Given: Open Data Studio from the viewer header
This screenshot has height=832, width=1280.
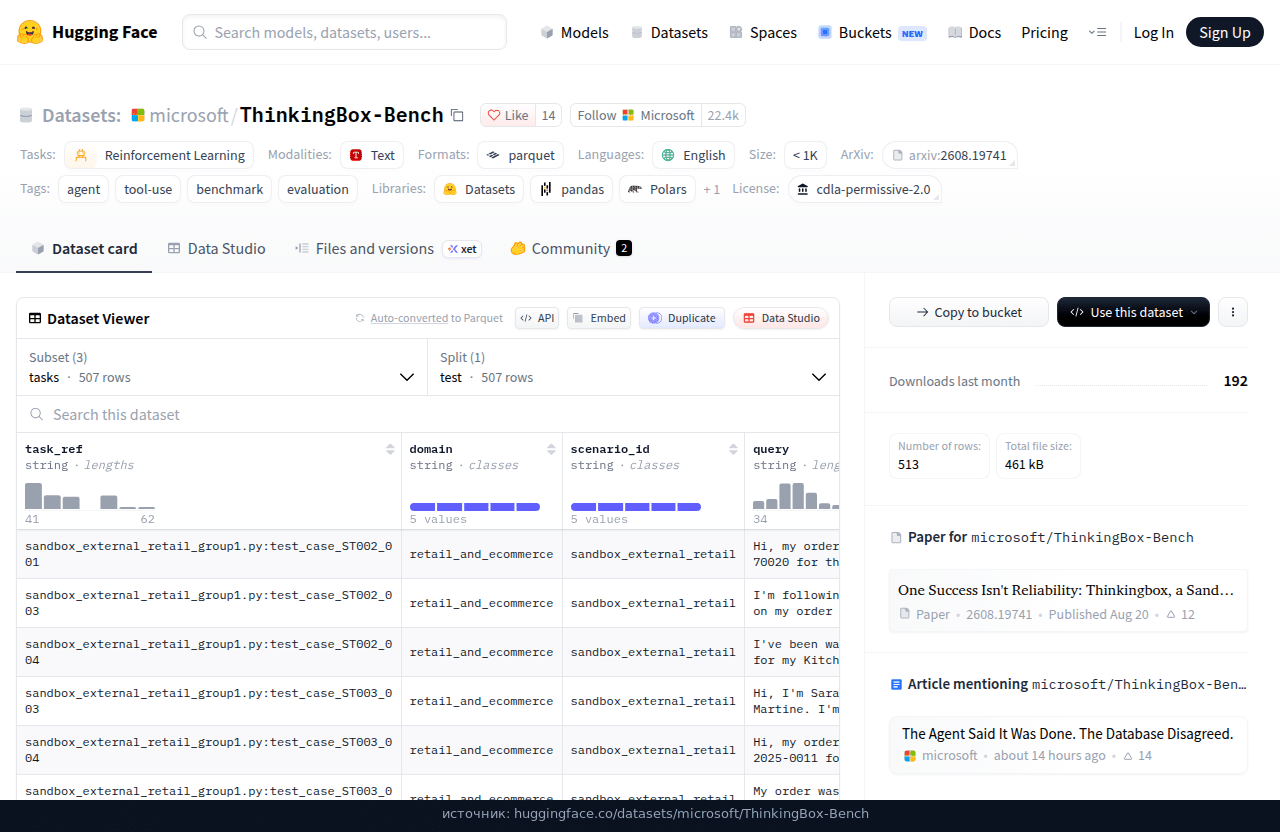Looking at the screenshot, I should [x=781, y=318].
